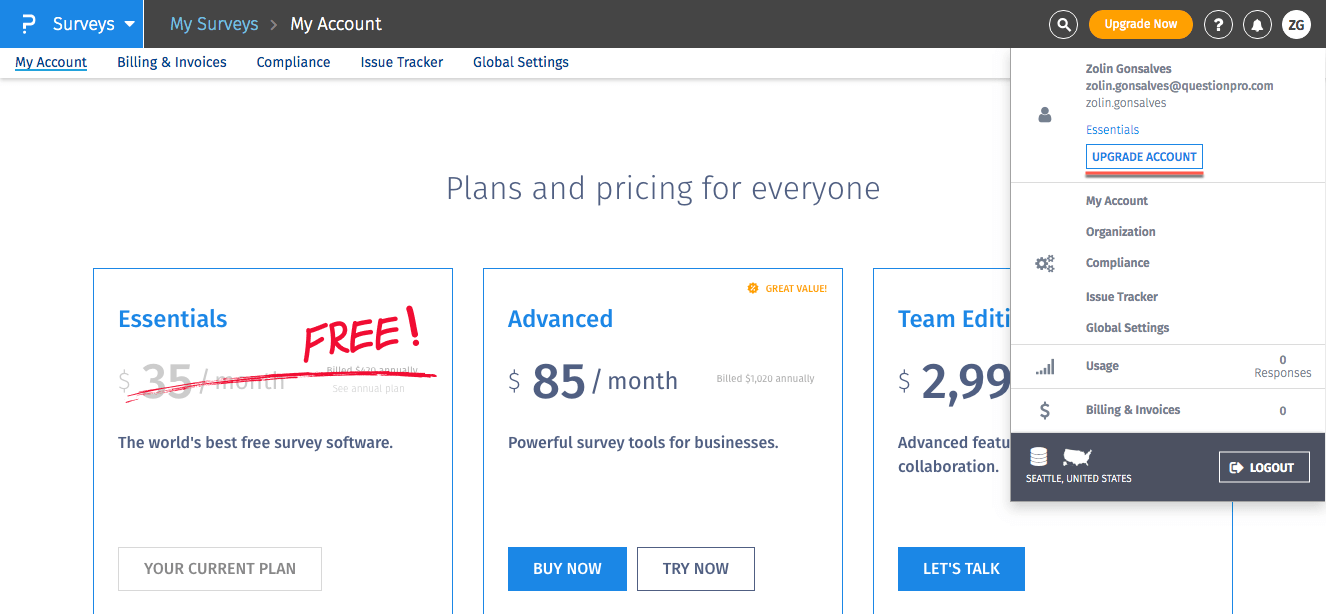Log out using the LOGOUT button
Screen dimensions: 1326x614
point(1264,467)
